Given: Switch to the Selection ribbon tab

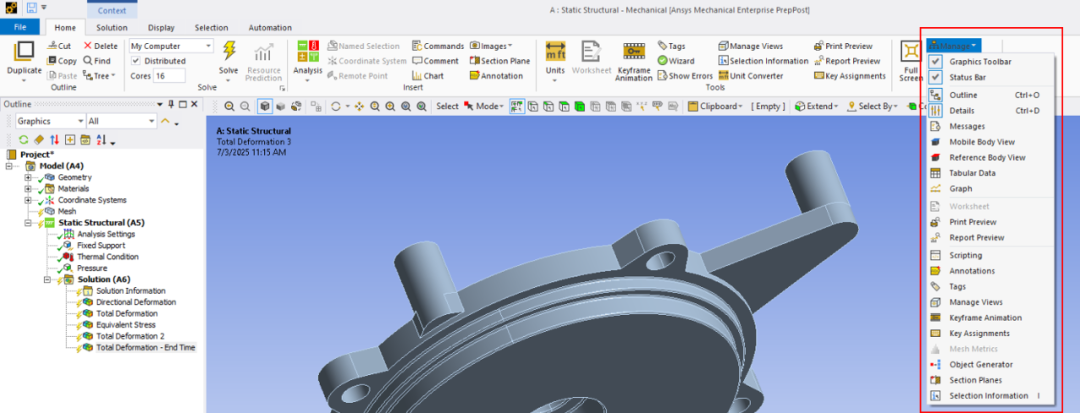Looking at the screenshot, I should coord(211,28).
